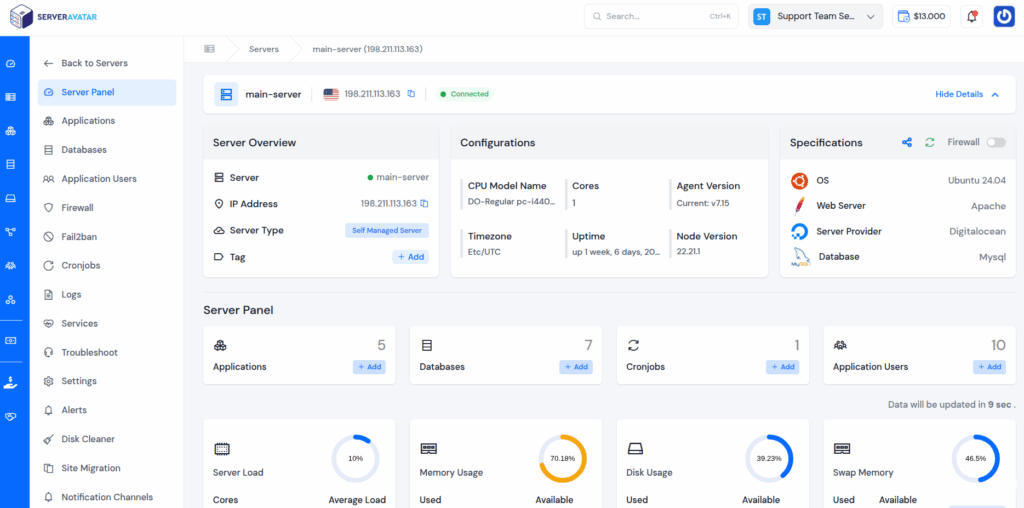1024x508 pixels.
Task: Click Ubuntu 24.04 OS value
Action: (977, 180)
